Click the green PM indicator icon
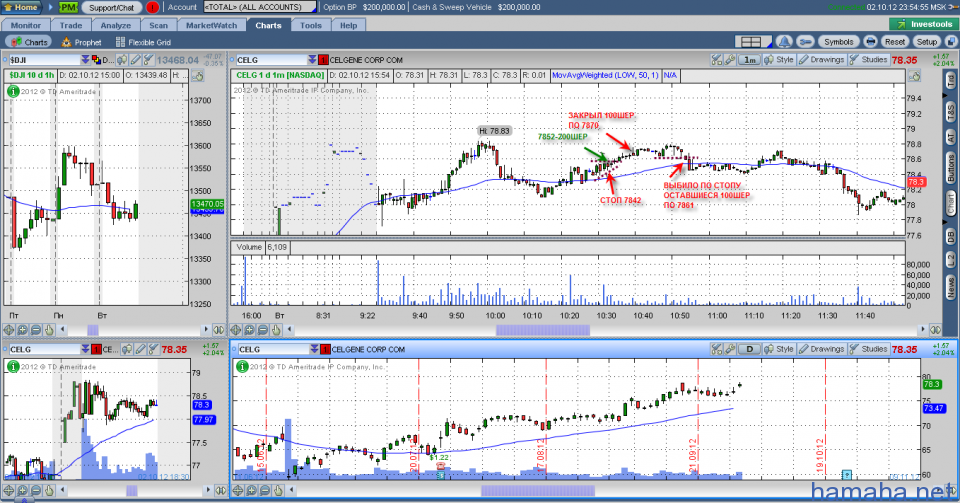Image resolution: width=960 pixels, height=503 pixels. [x=68, y=7]
